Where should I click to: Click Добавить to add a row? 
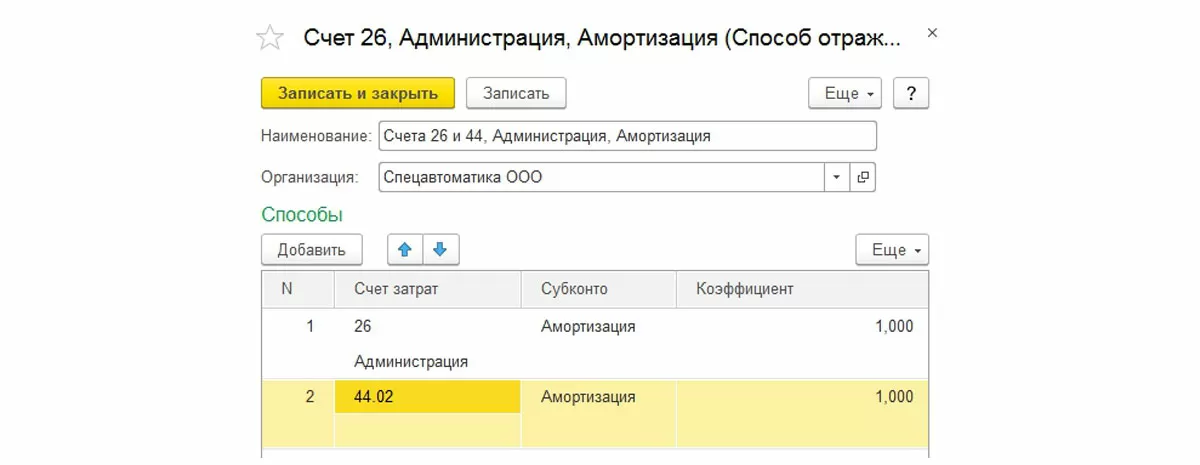(x=311, y=250)
